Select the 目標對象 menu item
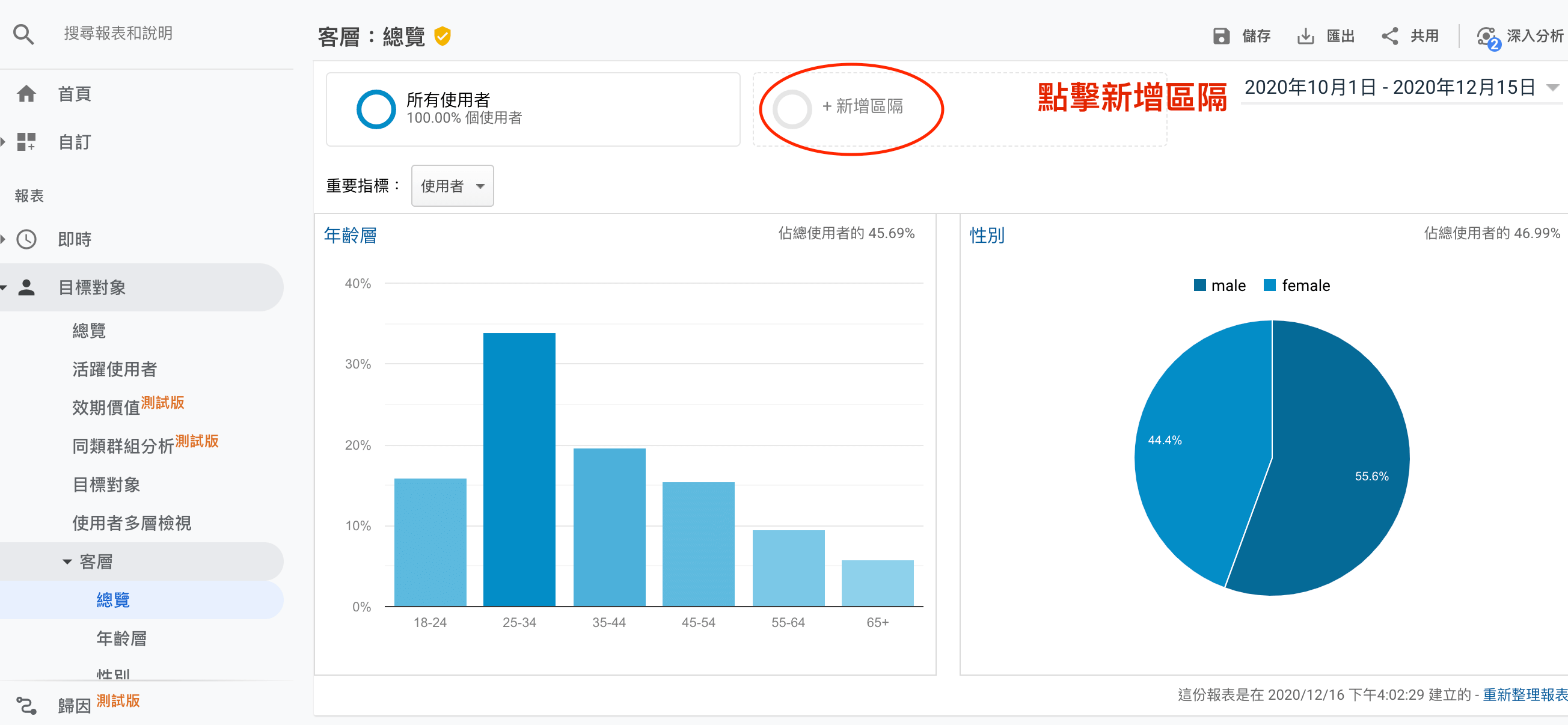Screen dimensions: 1568x725 (x=91, y=287)
